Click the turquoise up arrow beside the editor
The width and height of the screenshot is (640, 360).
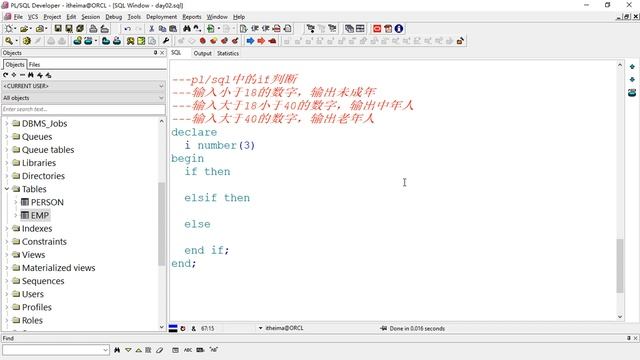[632, 67]
